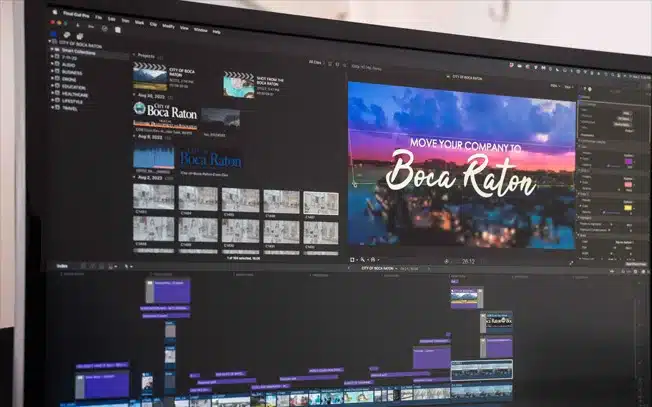Open the Window menu
This screenshot has width=652, height=407.
(200, 30)
